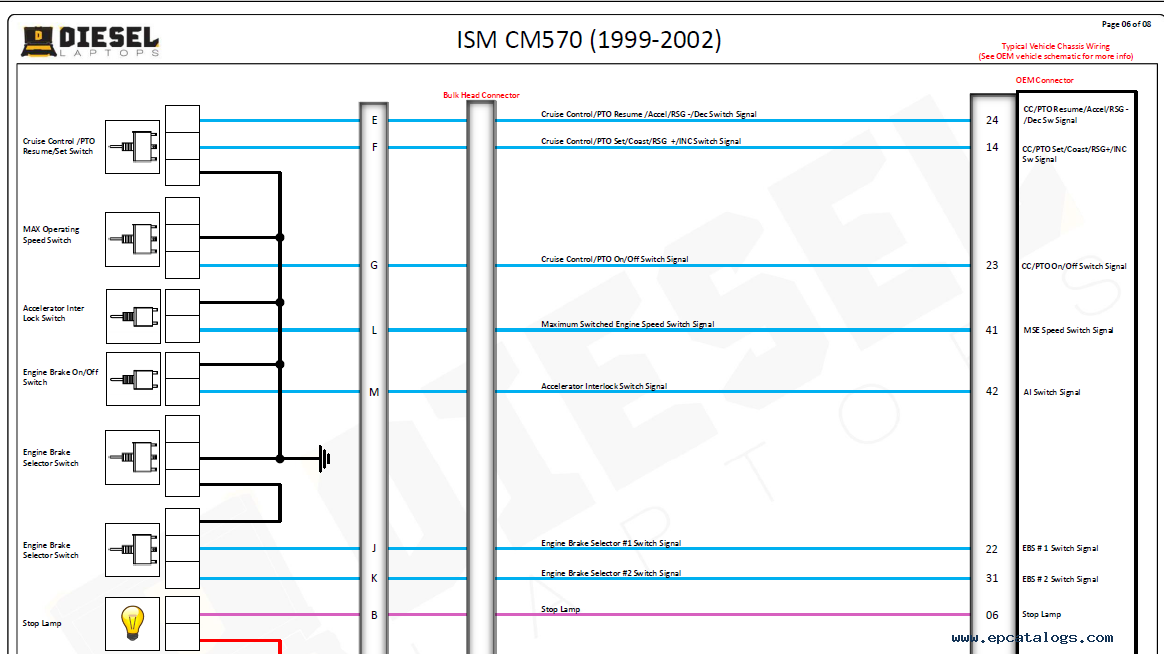Image resolution: width=1164 pixels, height=654 pixels.
Task: Click "Accelerator Interlock Switch Signal" wire label
Action: (604, 386)
